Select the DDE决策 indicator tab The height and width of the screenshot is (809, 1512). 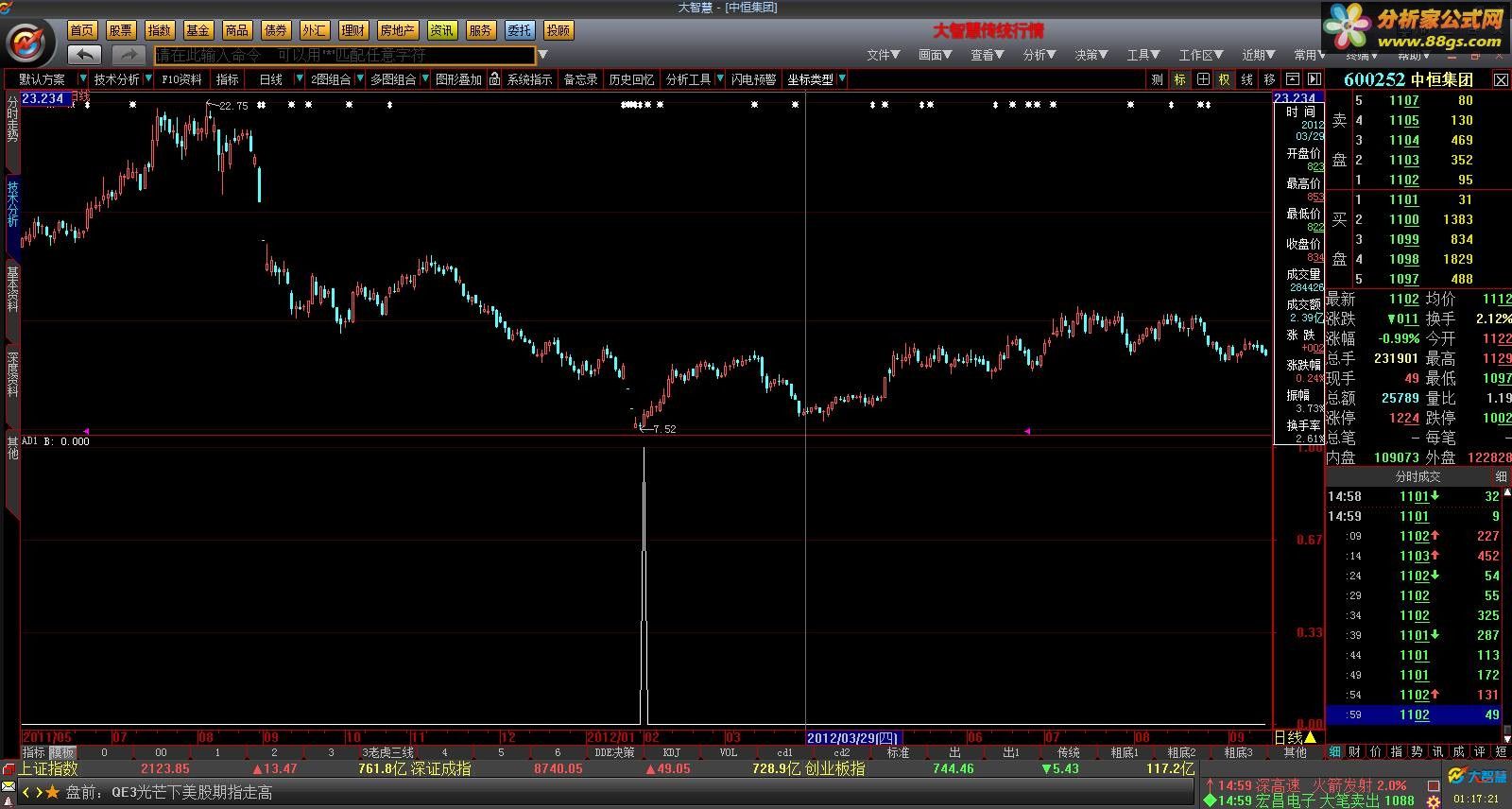[614, 752]
